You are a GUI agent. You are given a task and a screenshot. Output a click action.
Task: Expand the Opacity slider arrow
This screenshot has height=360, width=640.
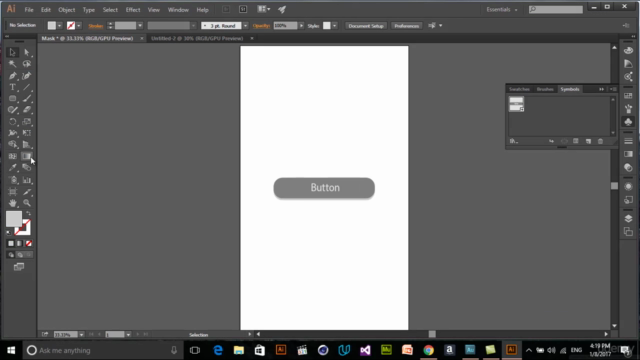pyautogui.click(x=301, y=26)
